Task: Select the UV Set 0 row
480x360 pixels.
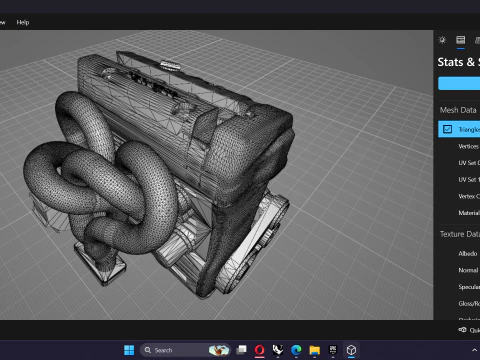Action: click(x=459, y=163)
